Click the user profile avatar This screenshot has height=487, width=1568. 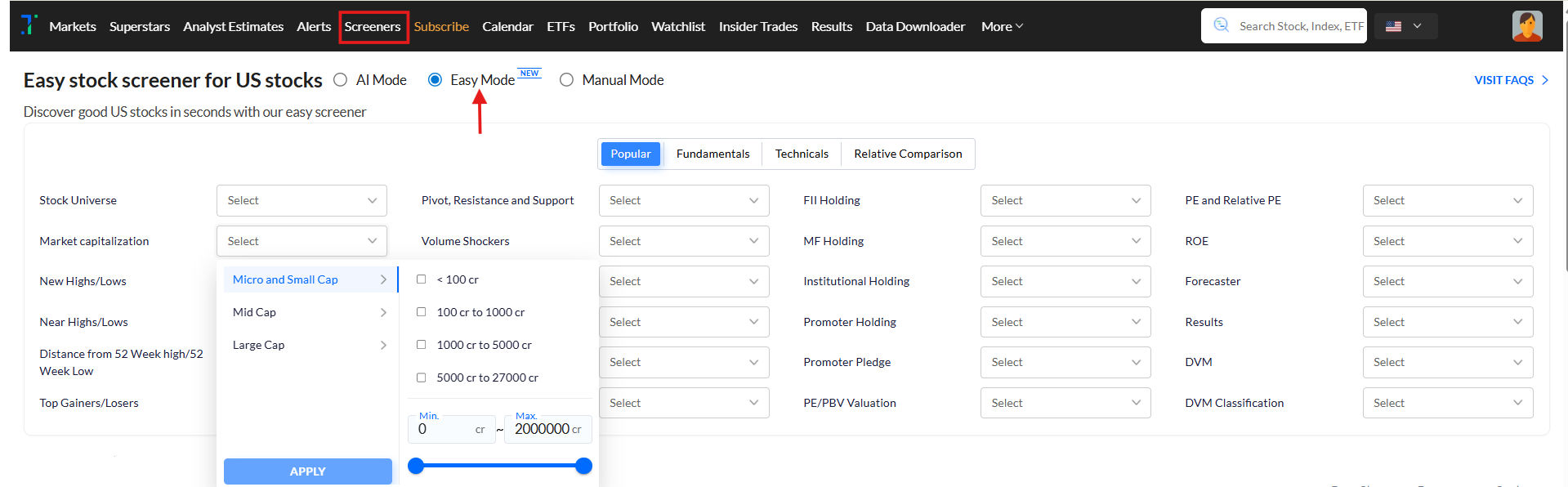click(x=1526, y=26)
